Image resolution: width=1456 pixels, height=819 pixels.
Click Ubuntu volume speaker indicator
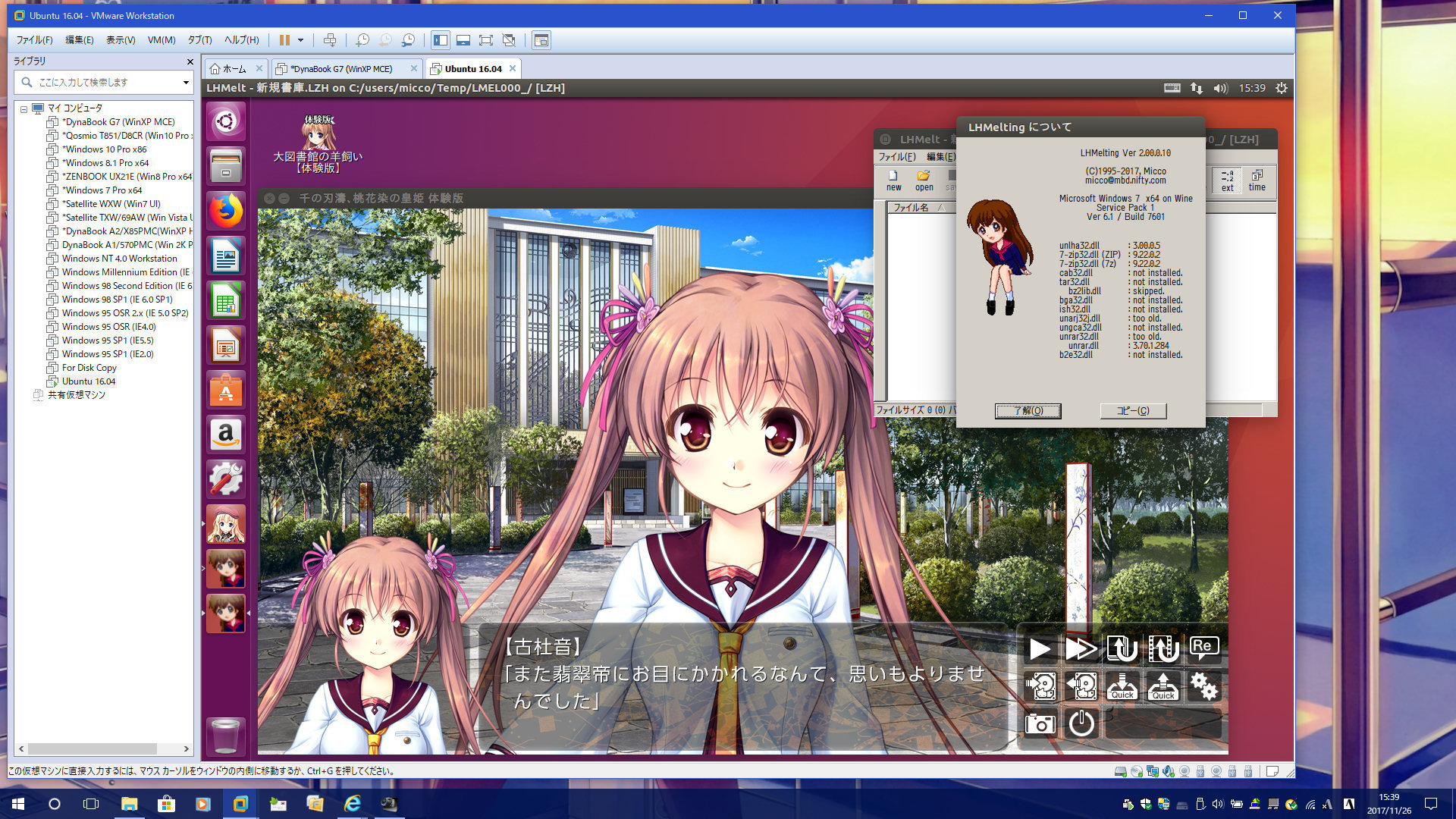point(1219,88)
